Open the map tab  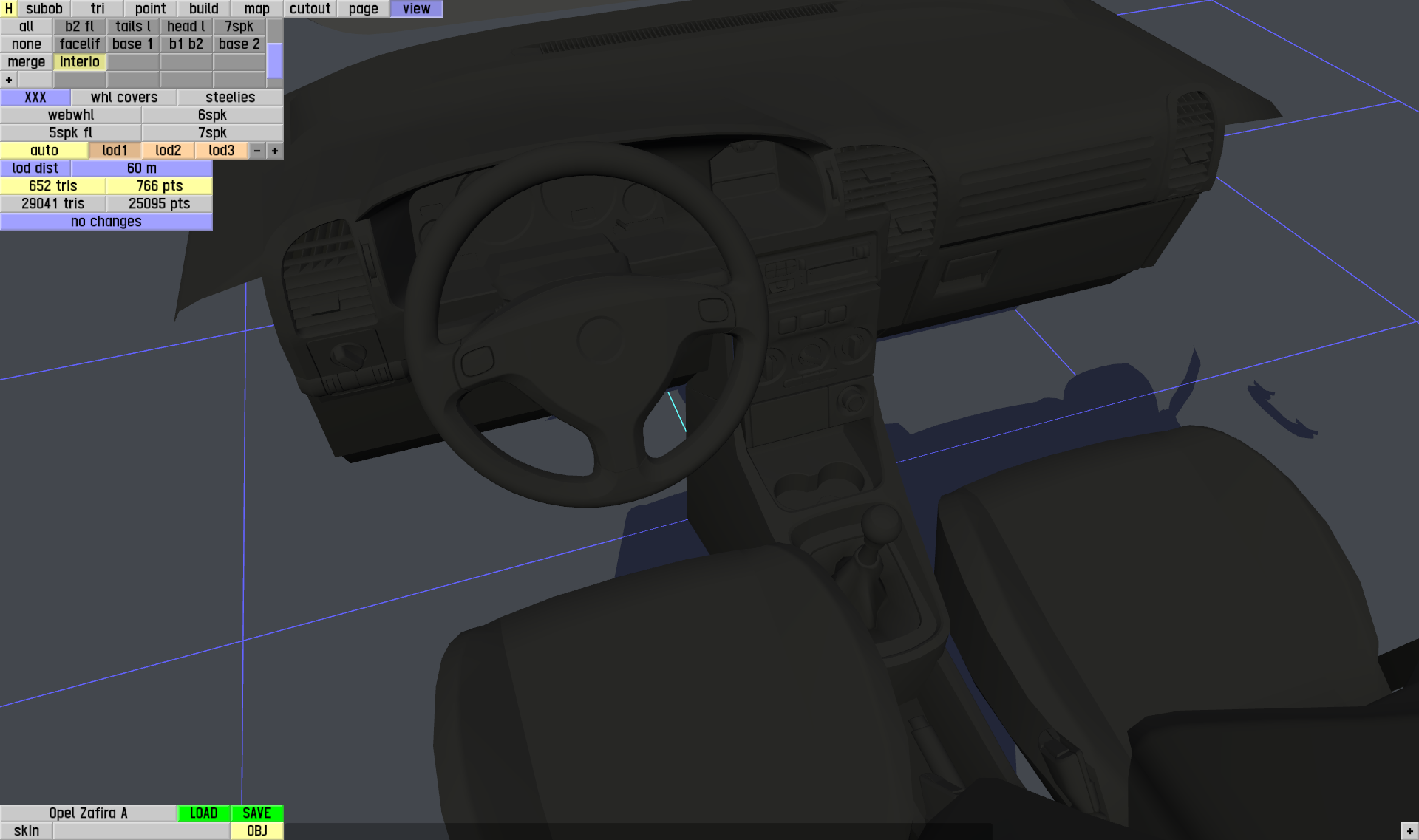click(x=257, y=9)
